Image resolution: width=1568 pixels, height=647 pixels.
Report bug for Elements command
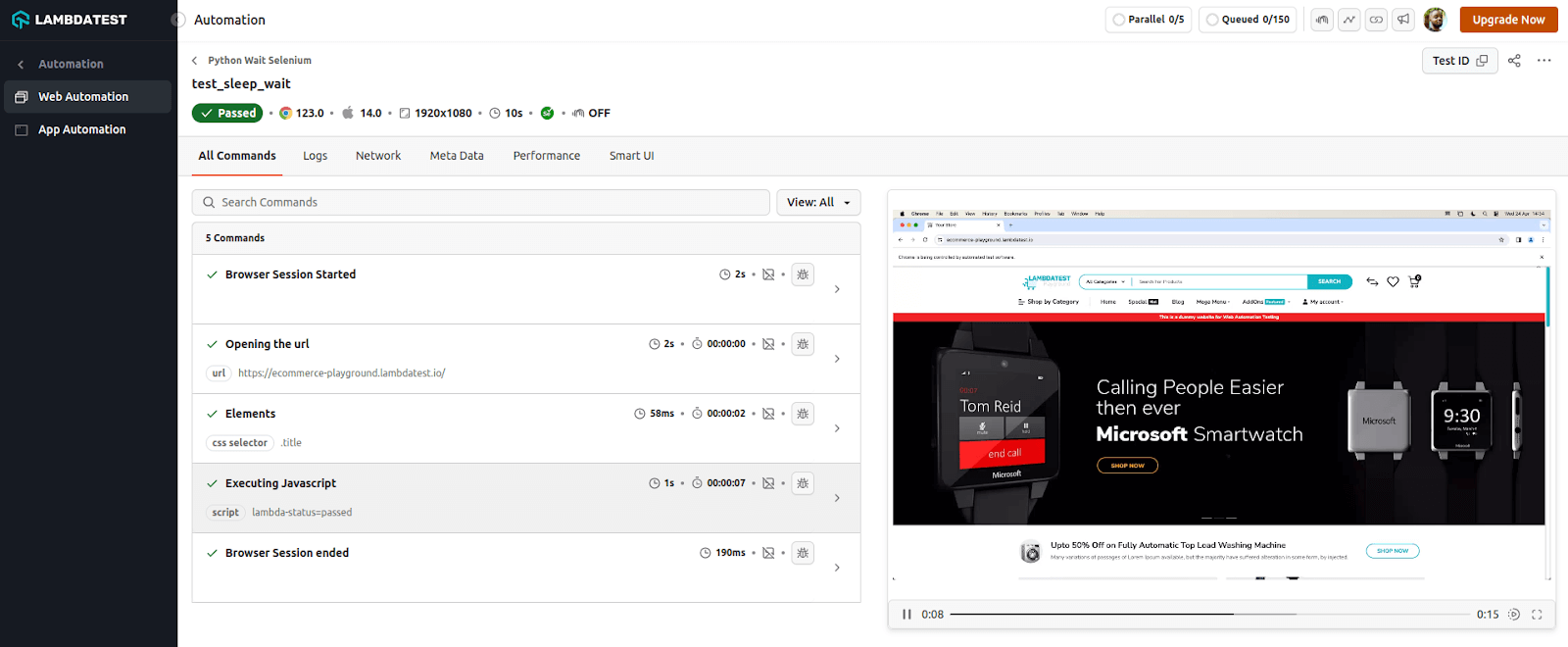pyautogui.click(x=803, y=414)
